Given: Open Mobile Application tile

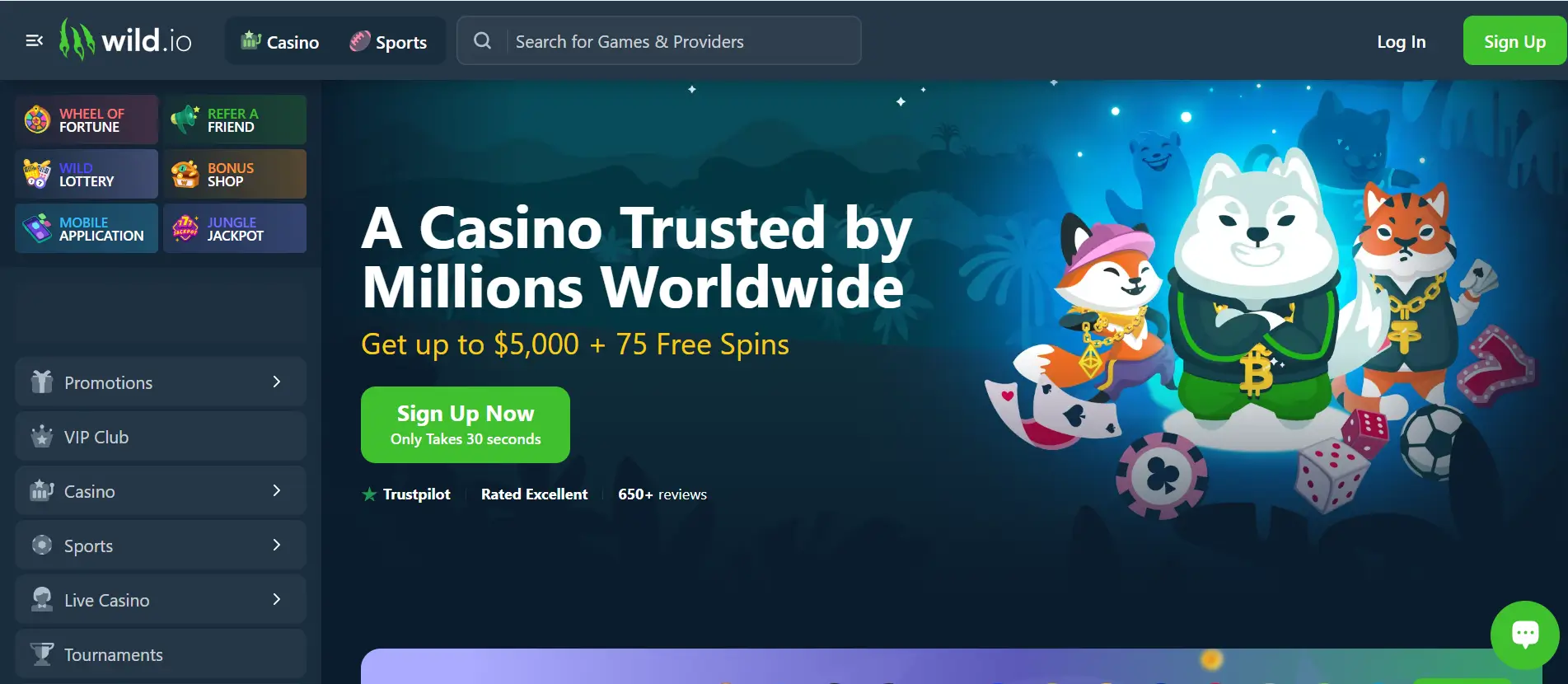Looking at the screenshot, I should 87,228.
